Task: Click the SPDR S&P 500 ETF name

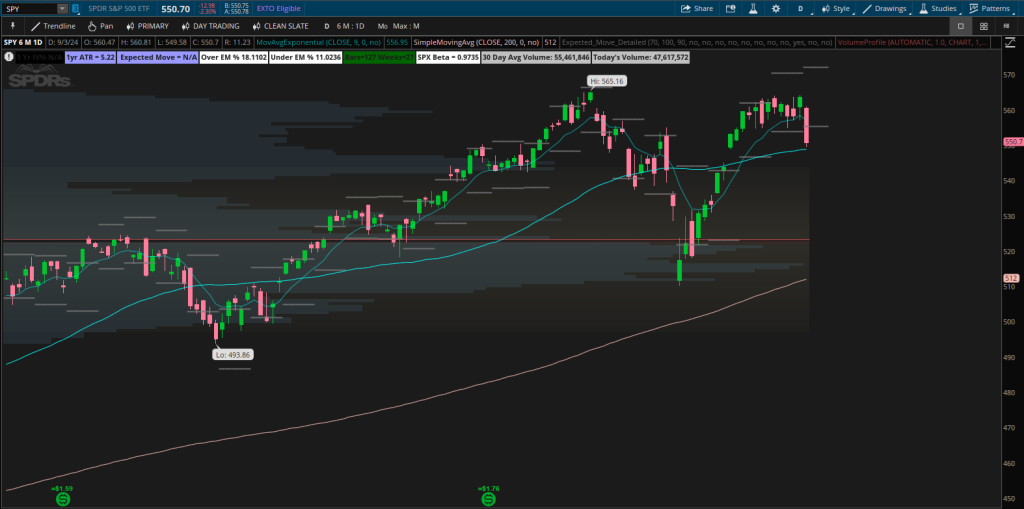Action: point(120,8)
